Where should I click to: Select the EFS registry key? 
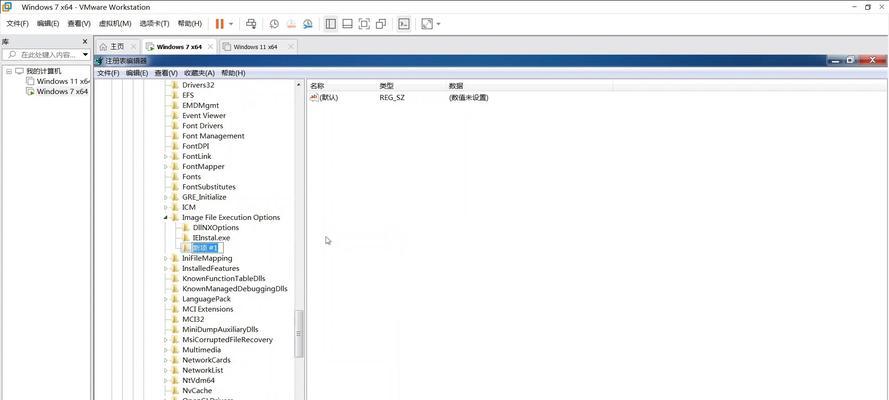click(188, 95)
